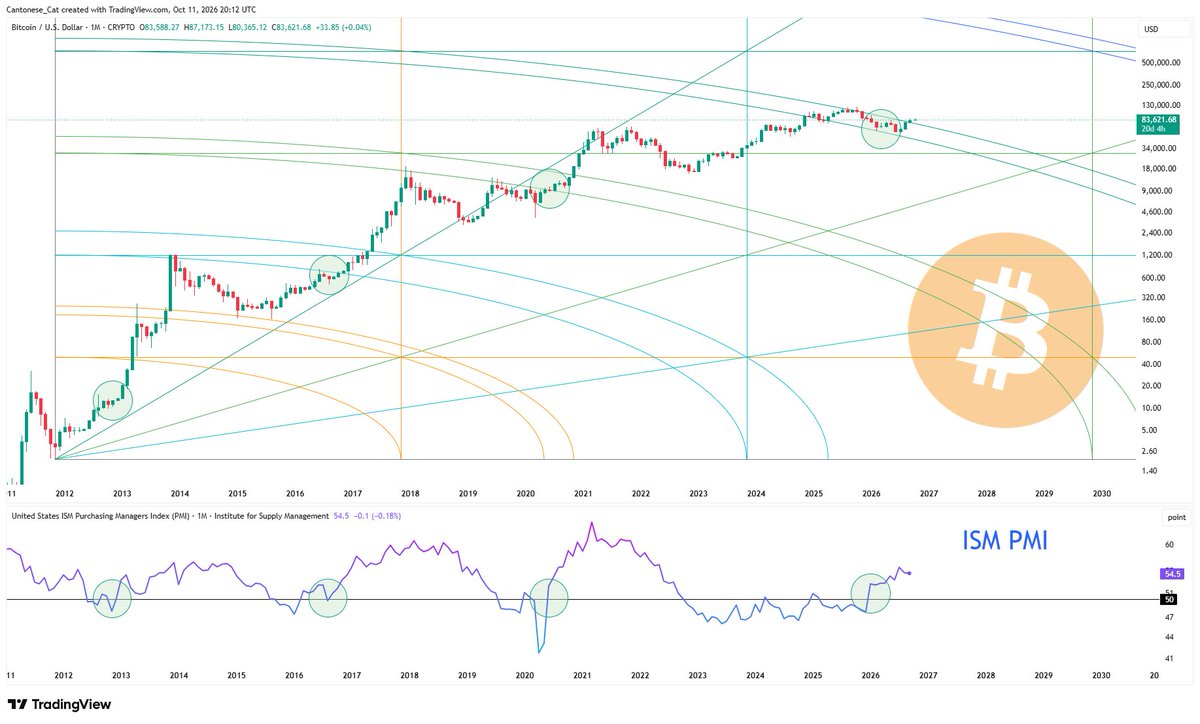
Task: Click 2026 on the Bitcoin pane time axis
Action: 871,494
